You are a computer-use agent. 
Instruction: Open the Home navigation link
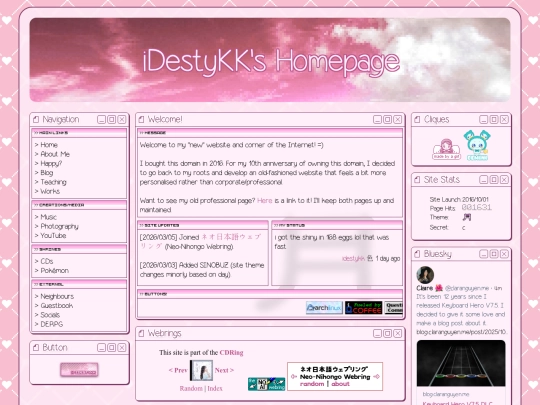49,145
